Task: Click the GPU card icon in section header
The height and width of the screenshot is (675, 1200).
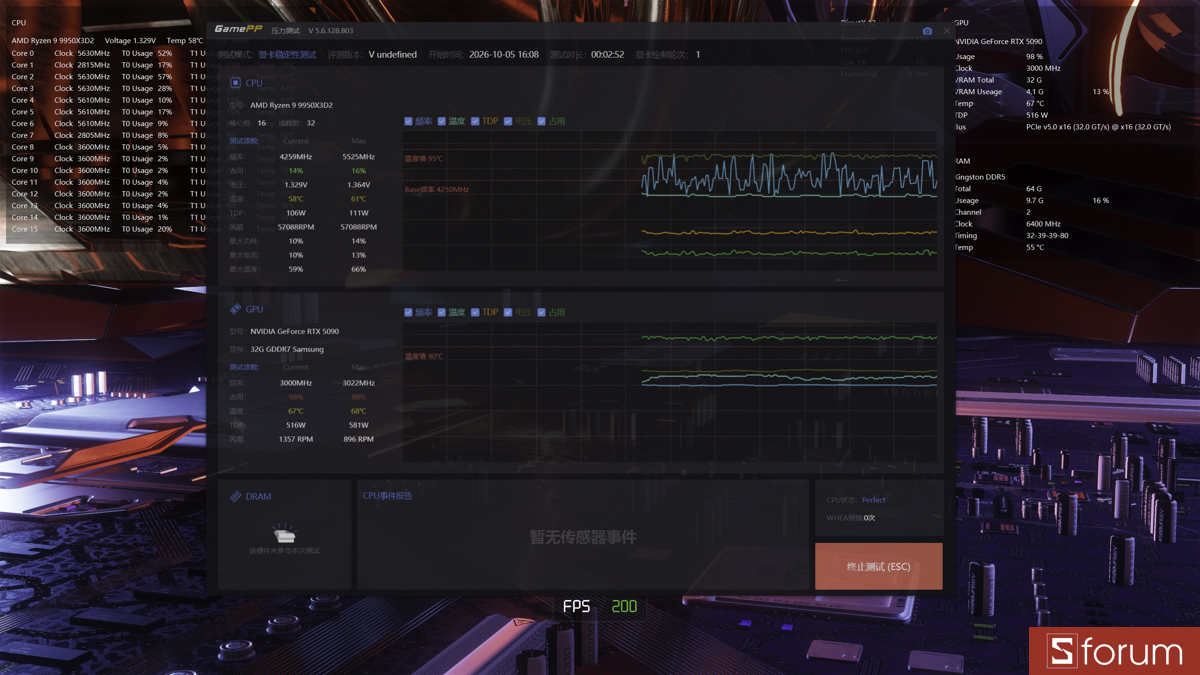Action: 235,309
